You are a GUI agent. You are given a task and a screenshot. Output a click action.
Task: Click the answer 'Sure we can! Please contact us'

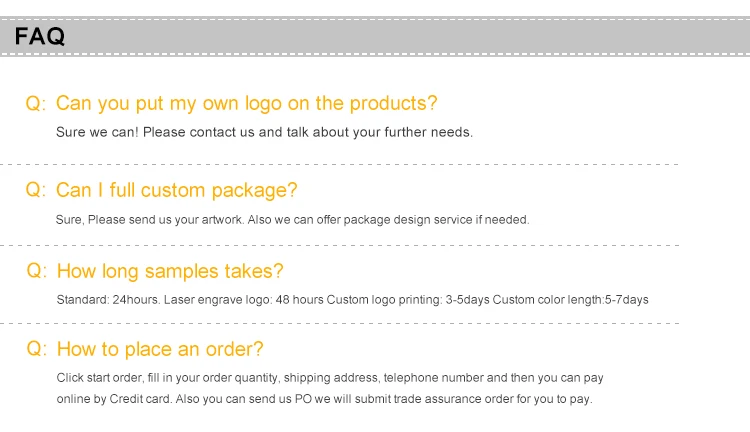[264, 132]
